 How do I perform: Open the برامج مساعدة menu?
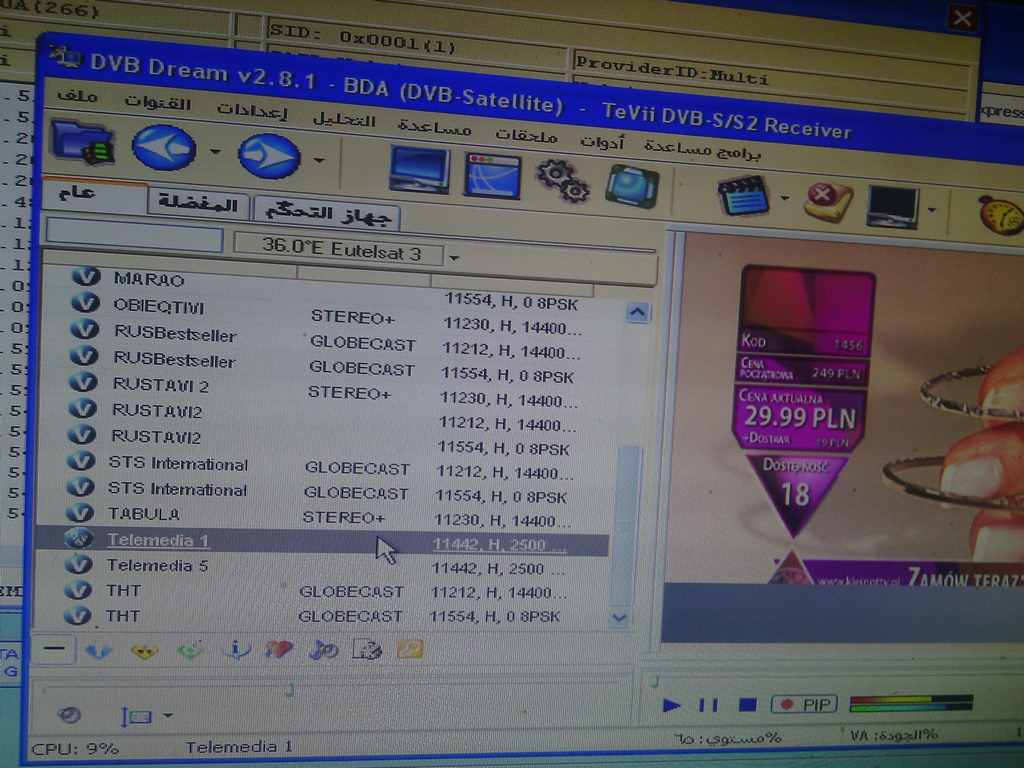coord(702,149)
